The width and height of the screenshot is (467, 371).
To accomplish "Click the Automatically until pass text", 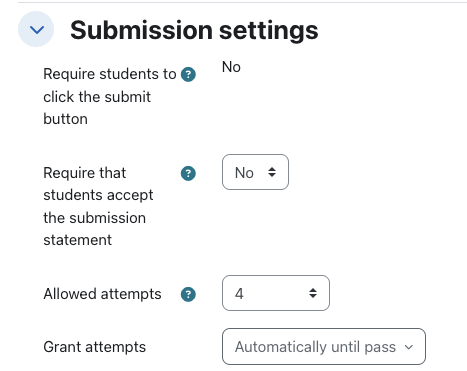I will 315,347.
